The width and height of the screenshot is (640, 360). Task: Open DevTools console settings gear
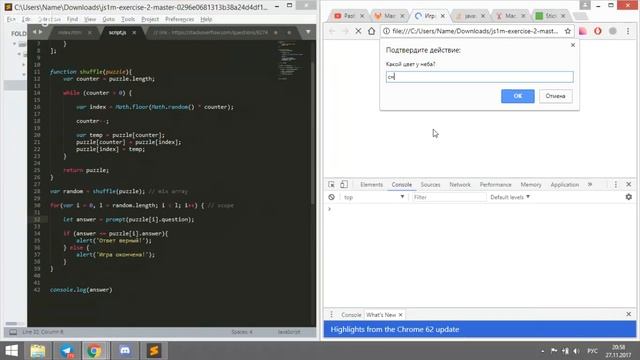click(x=629, y=197)
